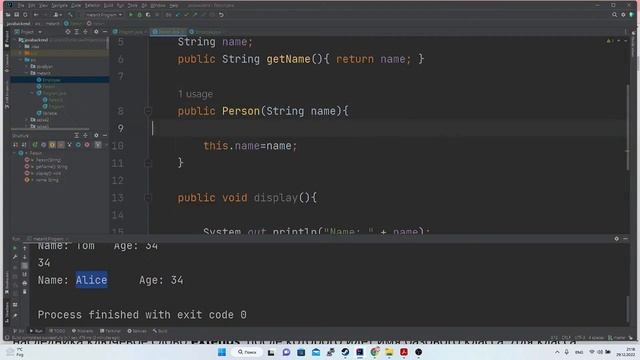Open the Navigate menu
640x360 pixels.
tap(59, 6)
